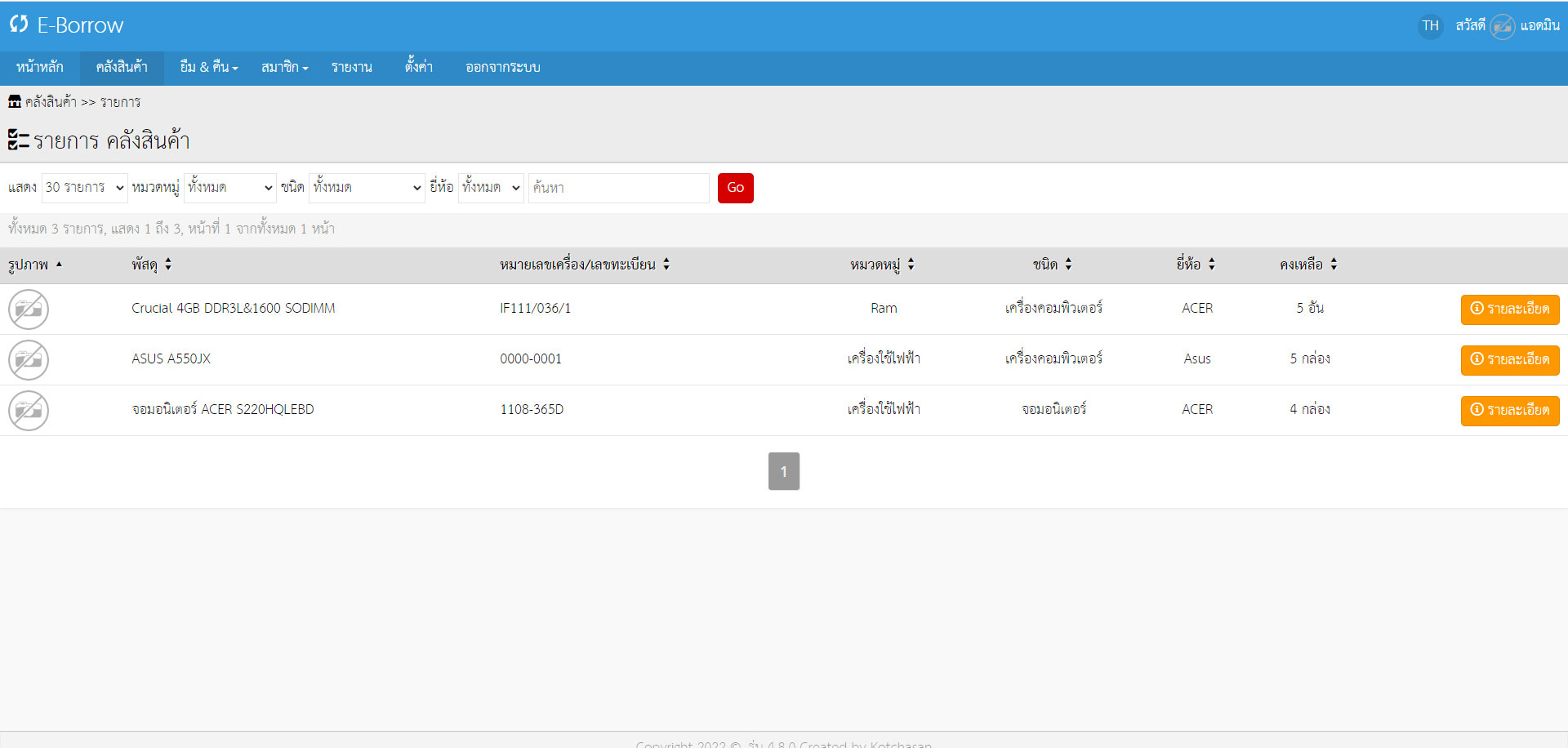
Task: Click the ค้นหา search input field
Action: click(618, 188)
